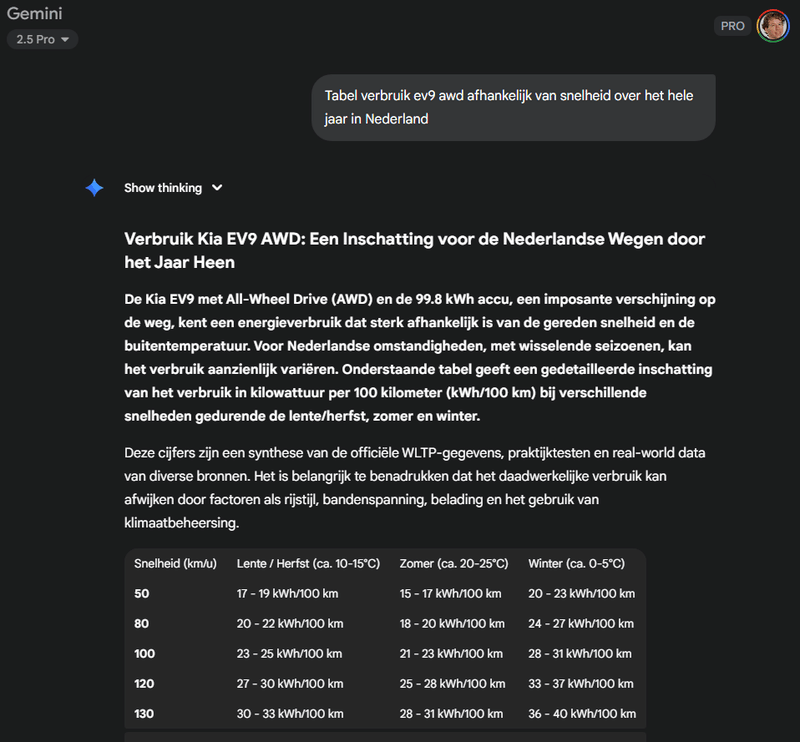Click the response heading about Verbruik Kia EV9 AWD

point(414,250)
